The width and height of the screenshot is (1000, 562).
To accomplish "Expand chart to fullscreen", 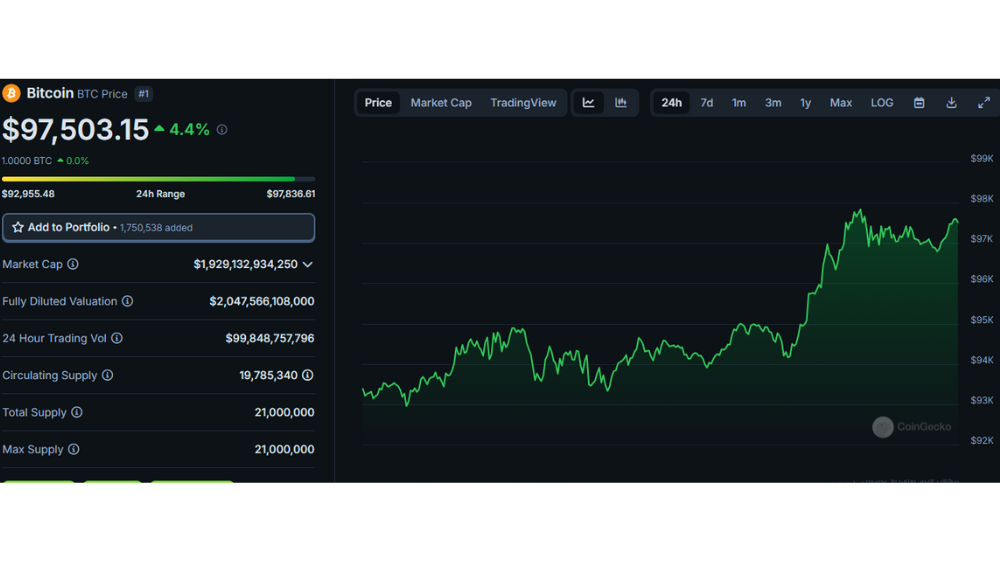I will 984,103.
